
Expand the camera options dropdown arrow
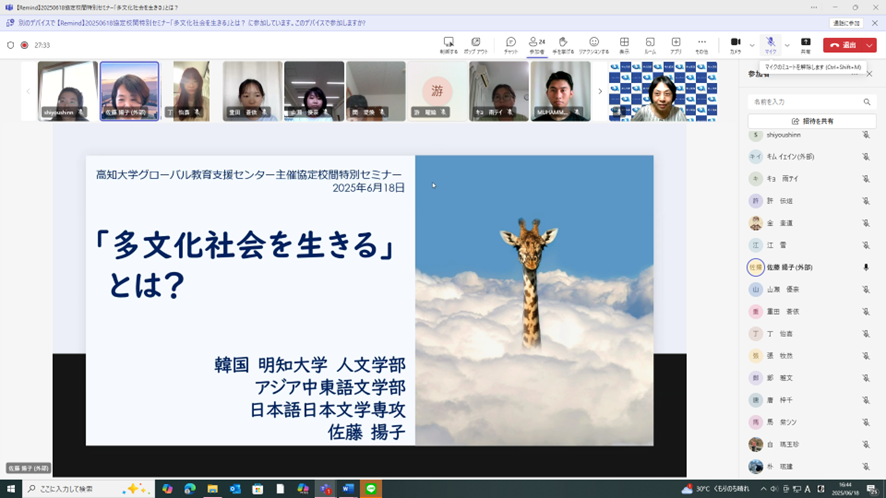(x=752, y=45)
